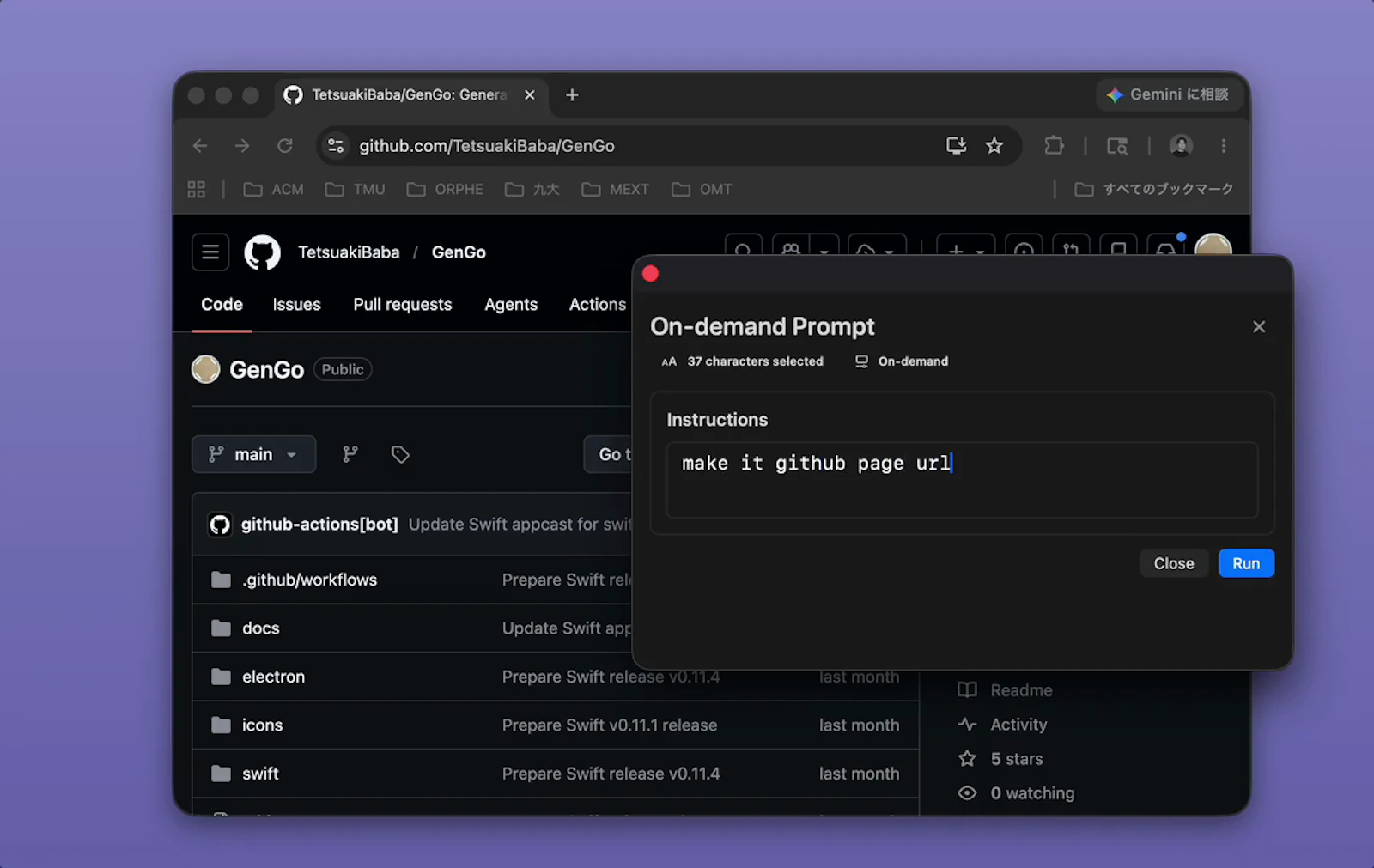This screenshot has height=868, width=1374.
Task: Bookmark this page with the star
Action: click(x=994, y=146)
